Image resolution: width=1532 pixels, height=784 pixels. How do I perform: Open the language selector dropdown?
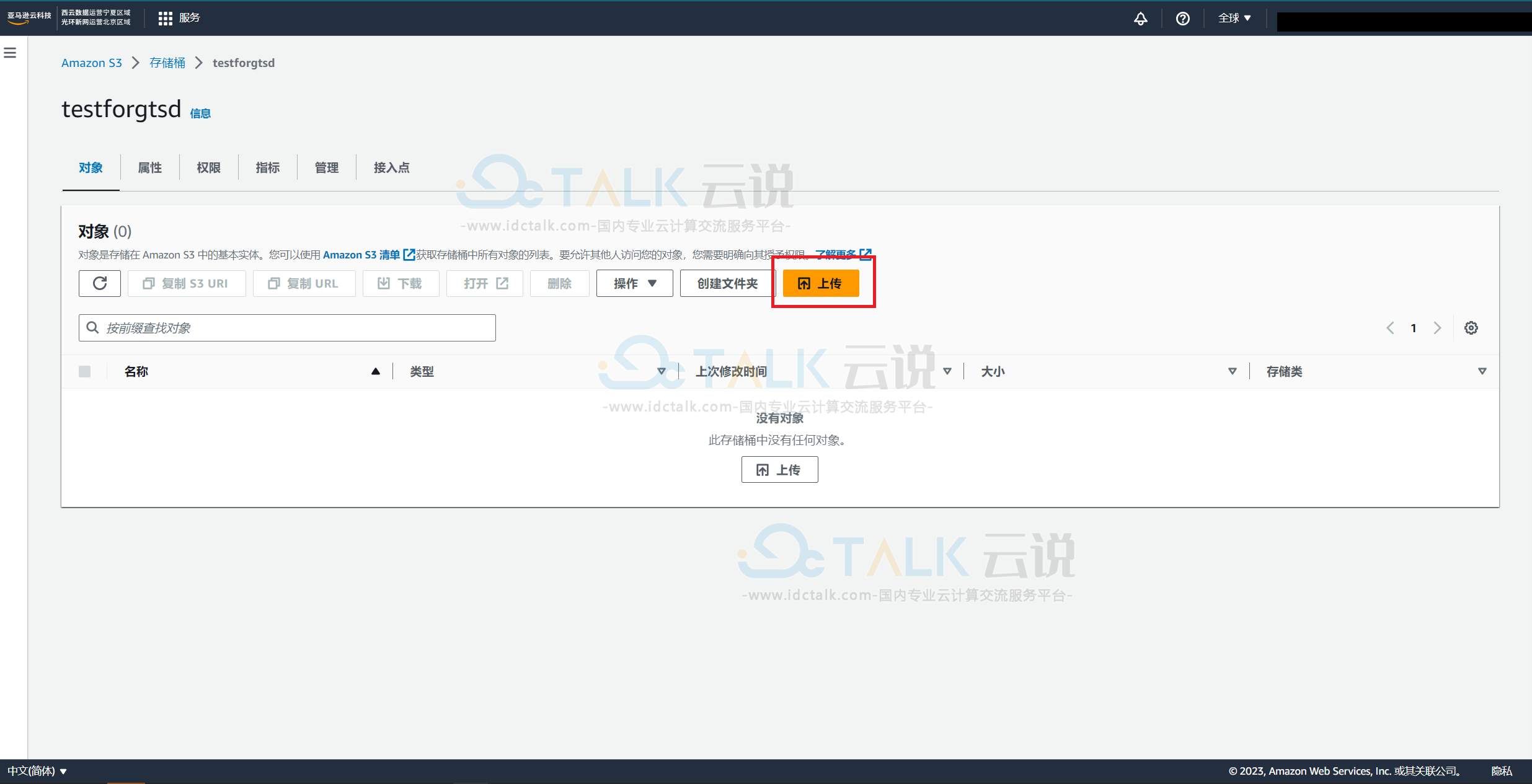tap(37, 771)
